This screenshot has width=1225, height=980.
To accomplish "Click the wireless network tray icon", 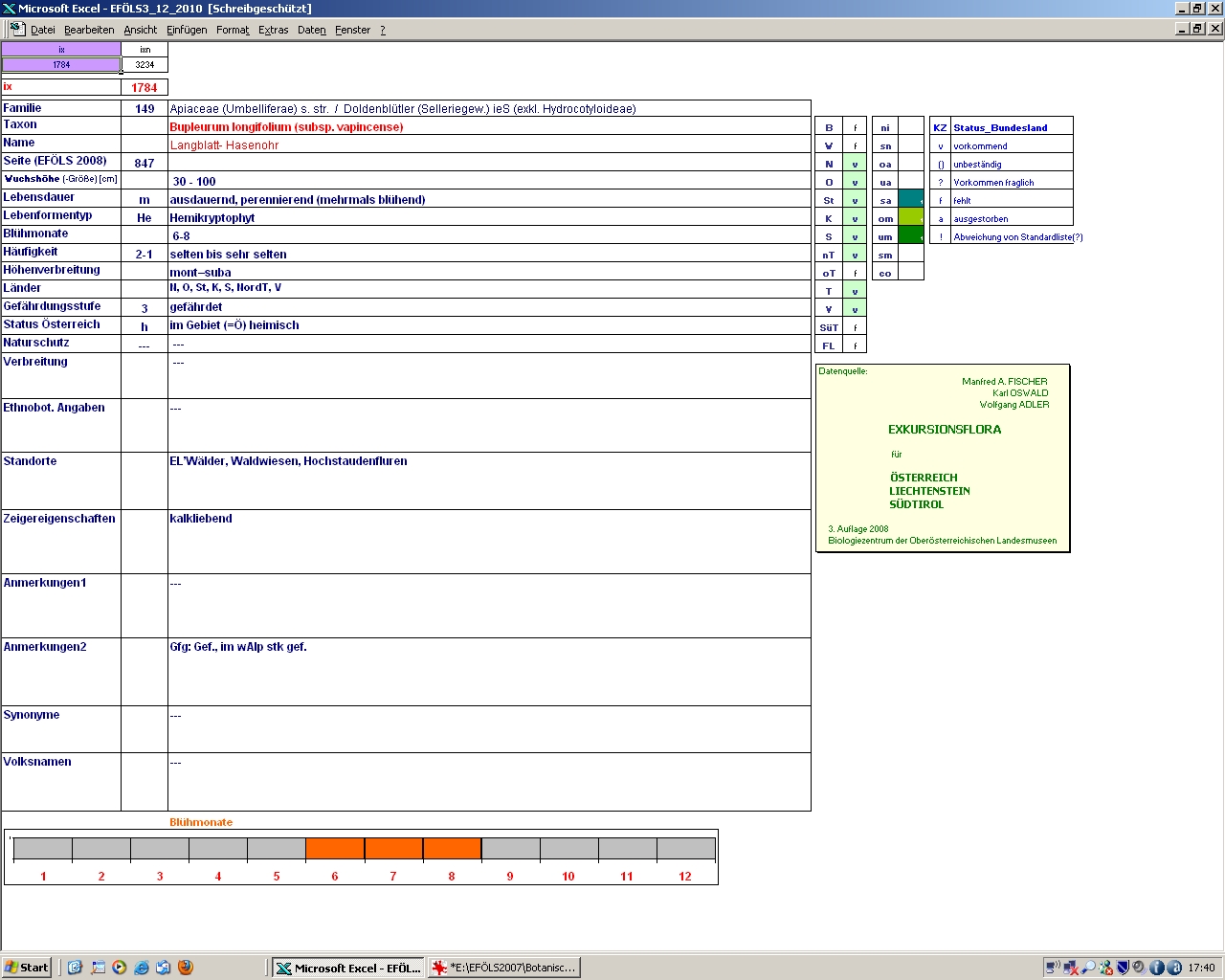I will [1053, 968].
